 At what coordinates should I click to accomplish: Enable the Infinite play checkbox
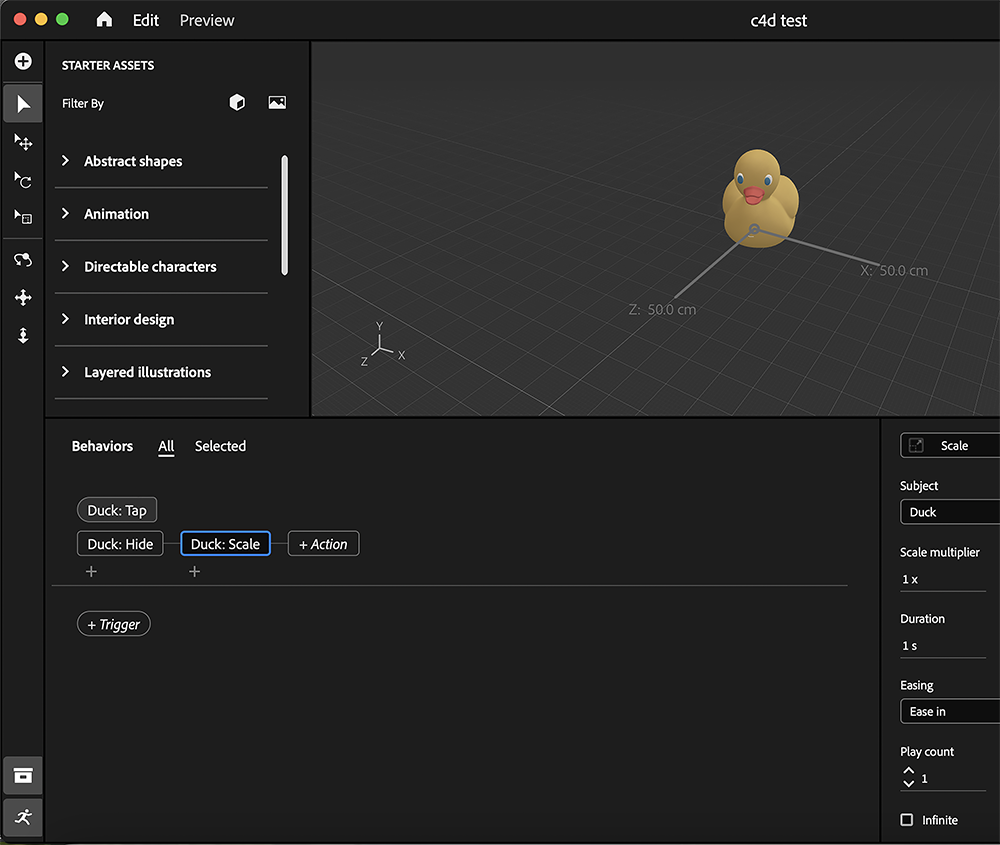click(906, 819)
